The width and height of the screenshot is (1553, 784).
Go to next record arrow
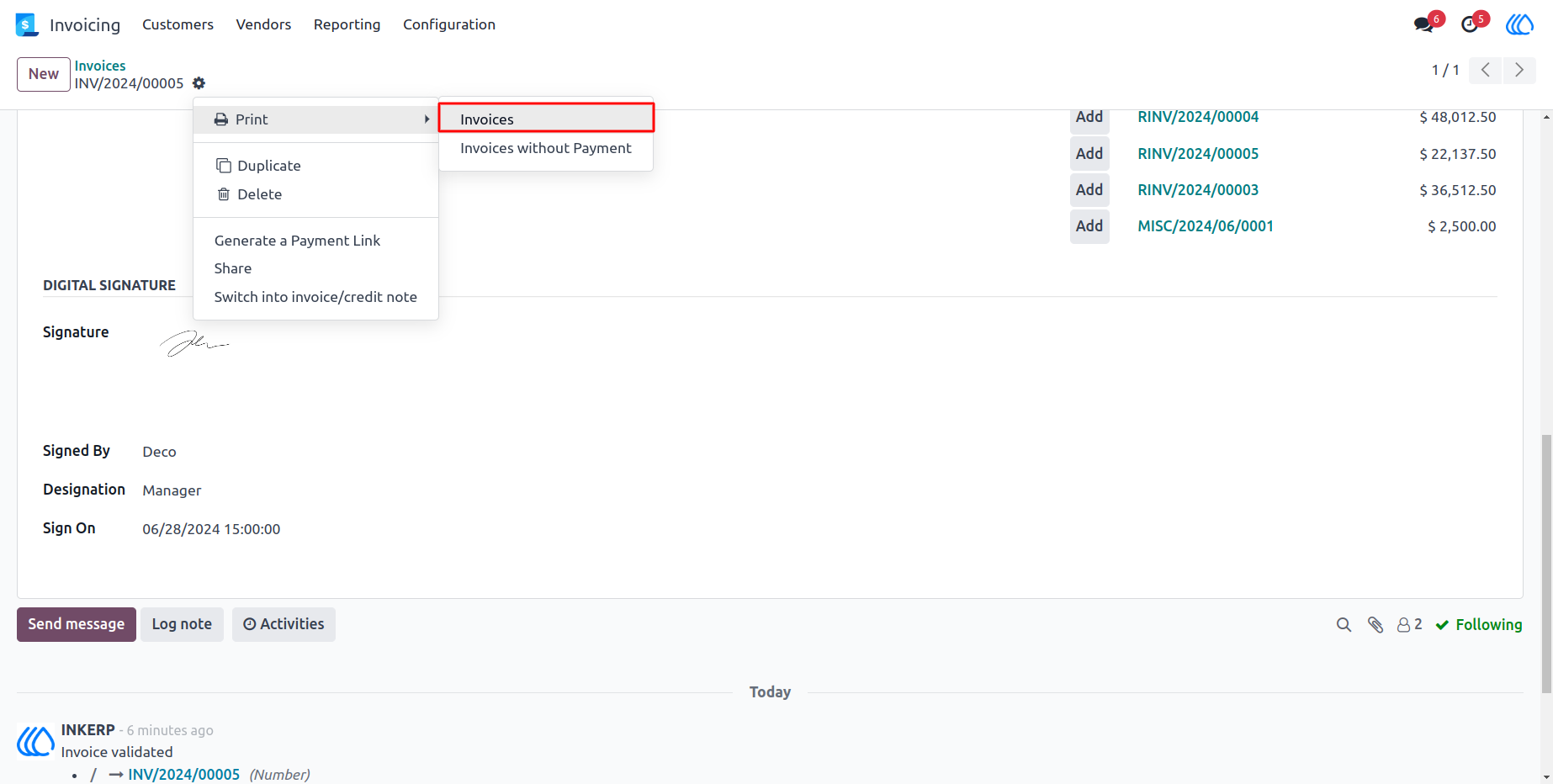coord(1519,70)
